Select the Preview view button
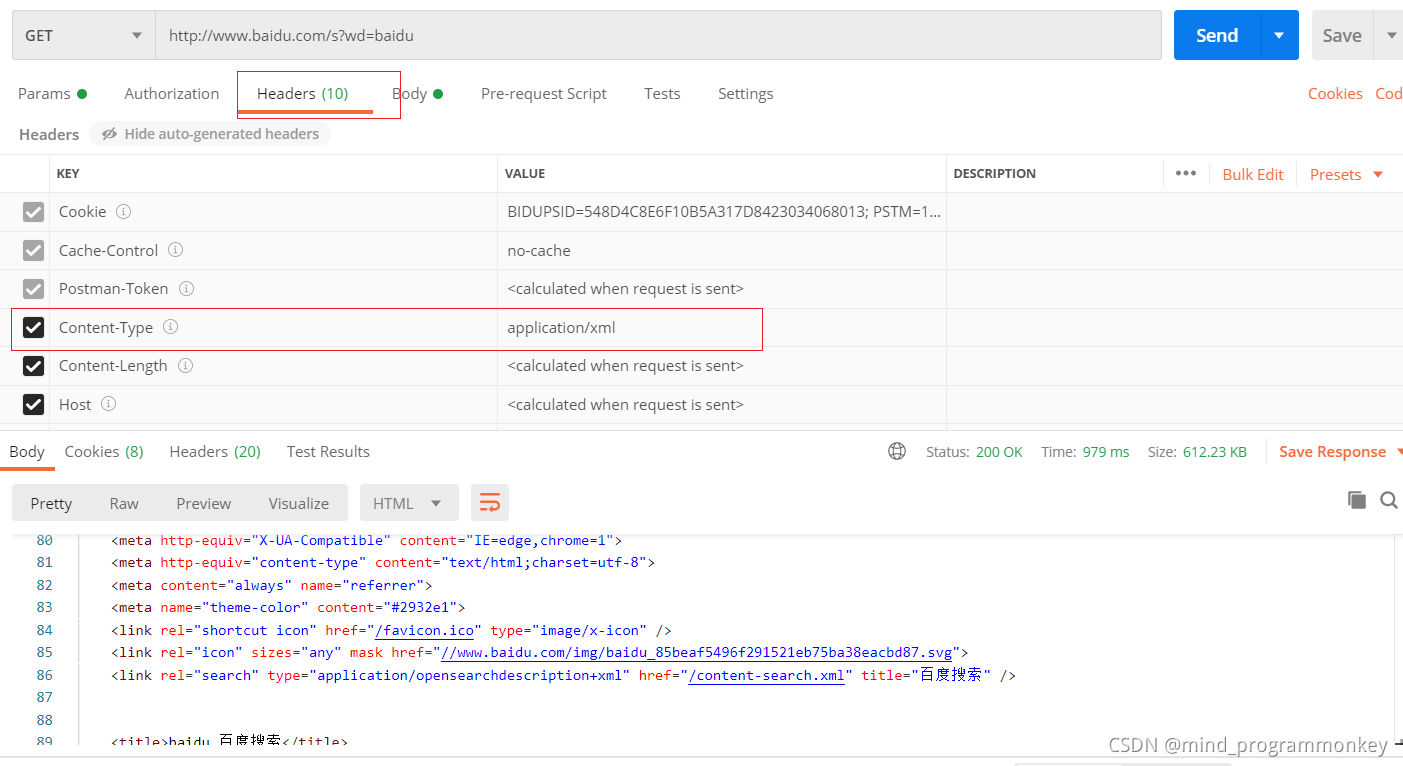 point(203,503)
